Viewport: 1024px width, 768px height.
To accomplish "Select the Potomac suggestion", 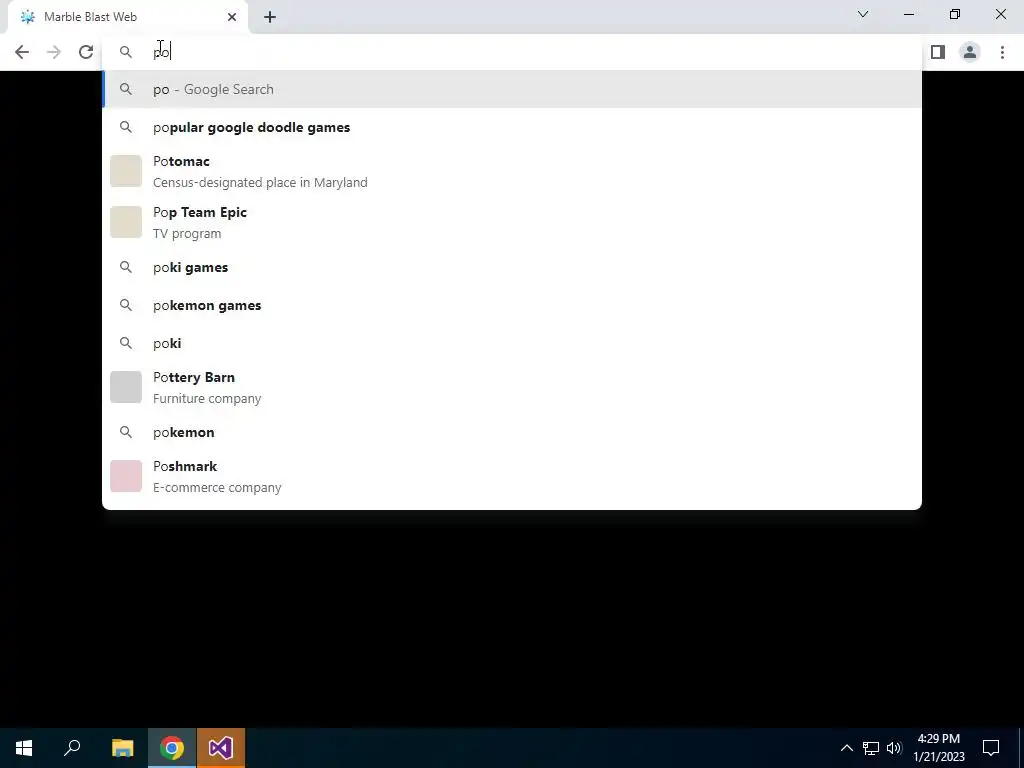I will 511,171.
